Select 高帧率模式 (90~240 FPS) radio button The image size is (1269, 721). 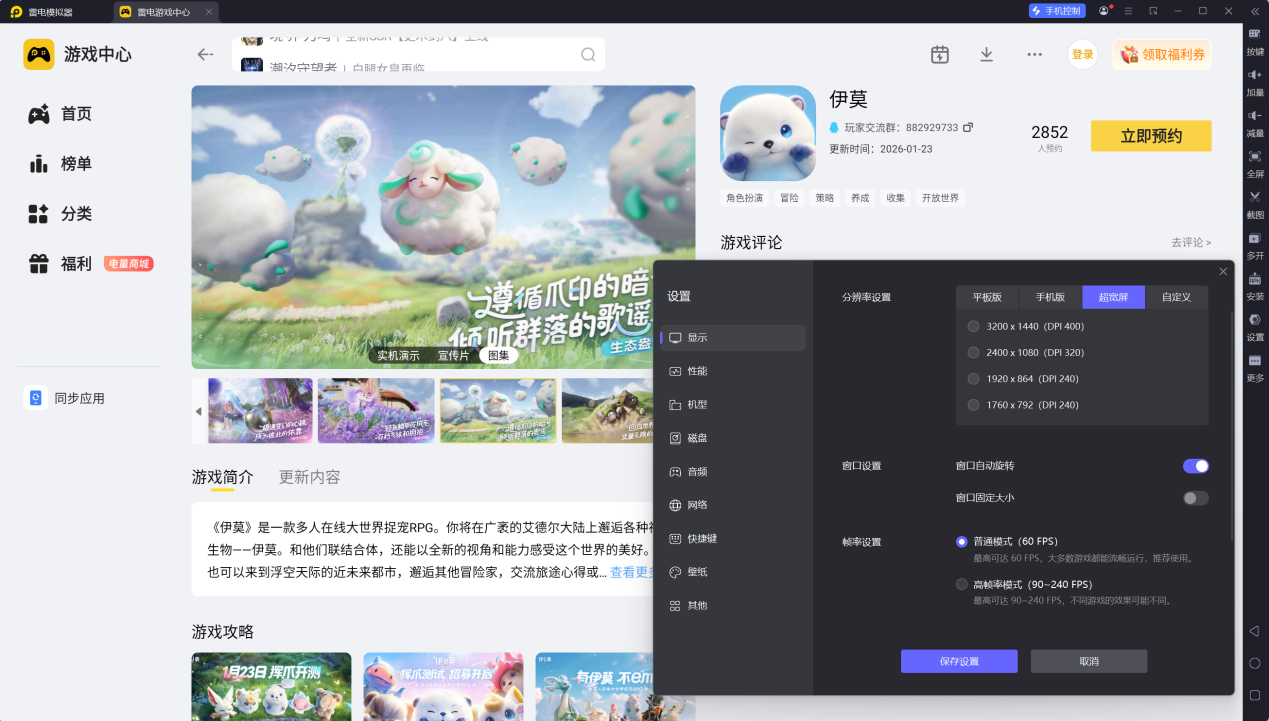point(962,584)
